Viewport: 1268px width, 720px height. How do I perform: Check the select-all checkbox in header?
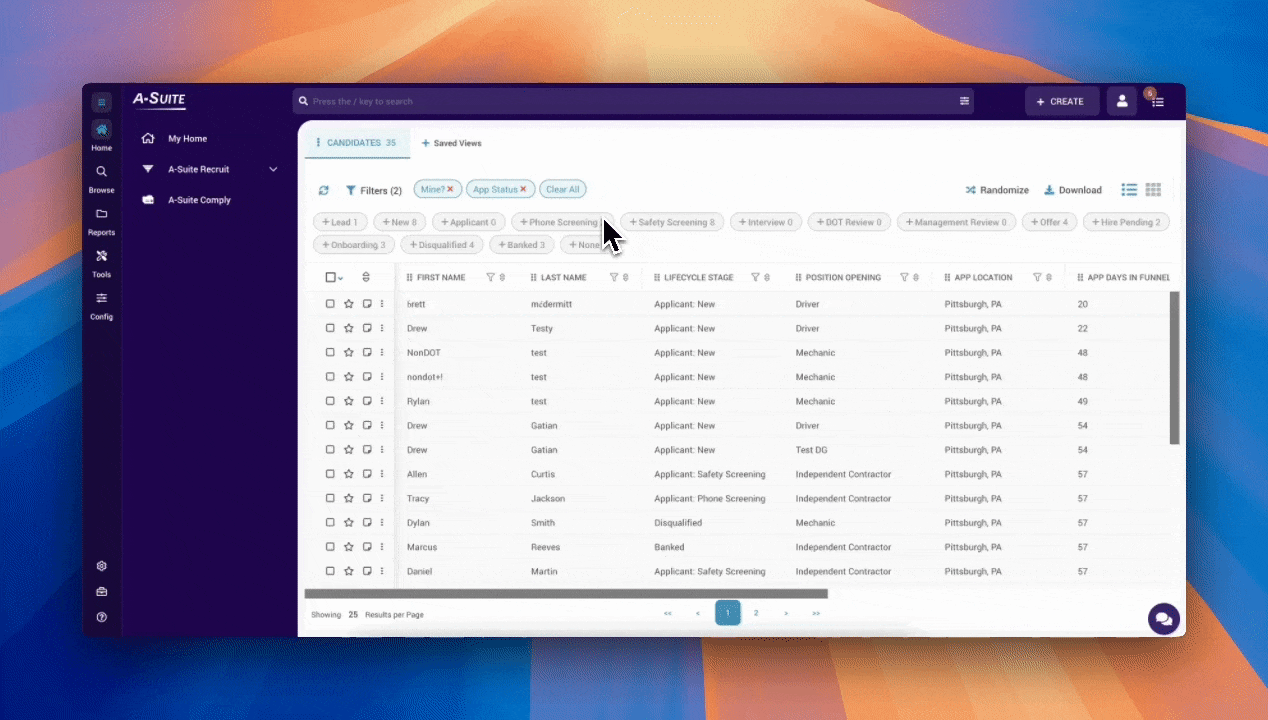330,277
